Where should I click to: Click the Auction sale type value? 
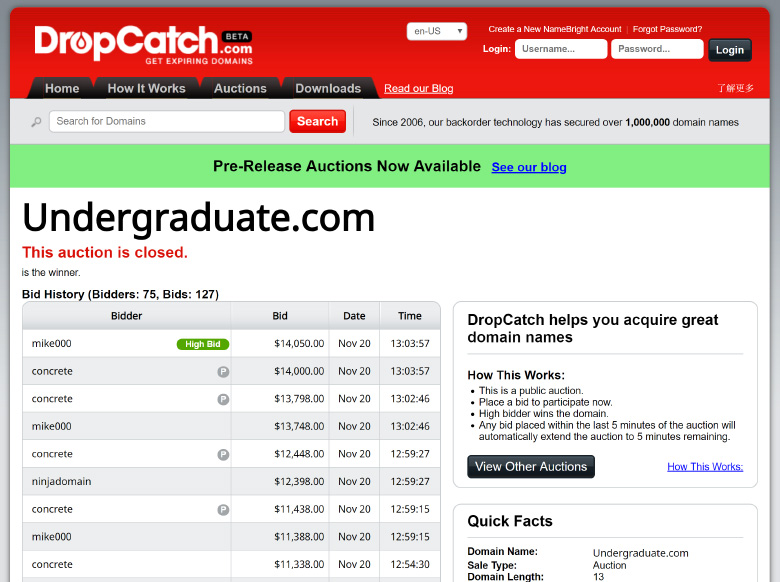tap(609, 566)
